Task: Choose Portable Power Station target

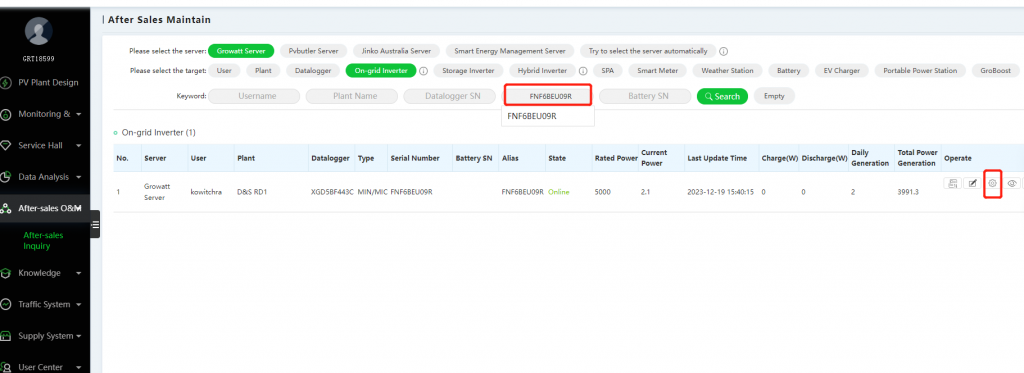Action: tap(920, 71)
